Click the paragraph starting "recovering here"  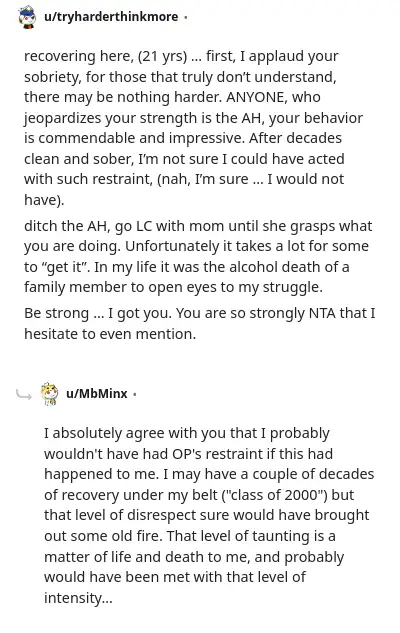tap(193, 128)
